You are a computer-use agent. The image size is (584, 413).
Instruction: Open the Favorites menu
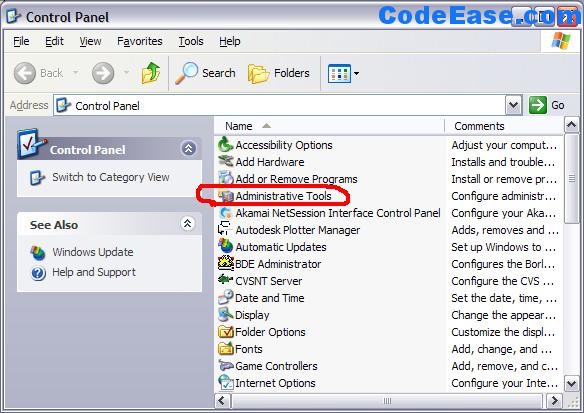click(x=140, y=41)
